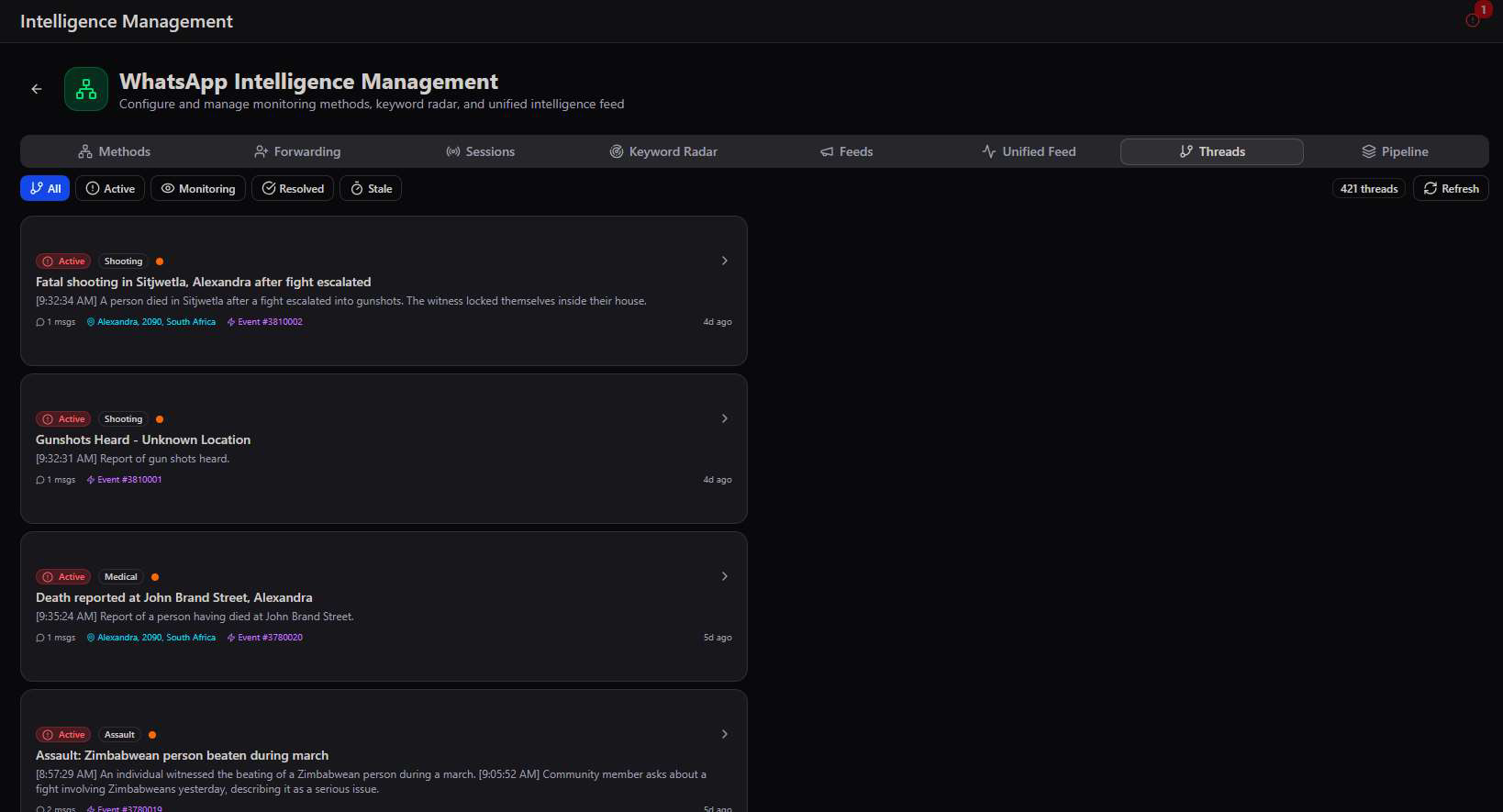Screen dimensions: 1503x812
Task: Filter threads by All
Action: click(x=45, y=188)
